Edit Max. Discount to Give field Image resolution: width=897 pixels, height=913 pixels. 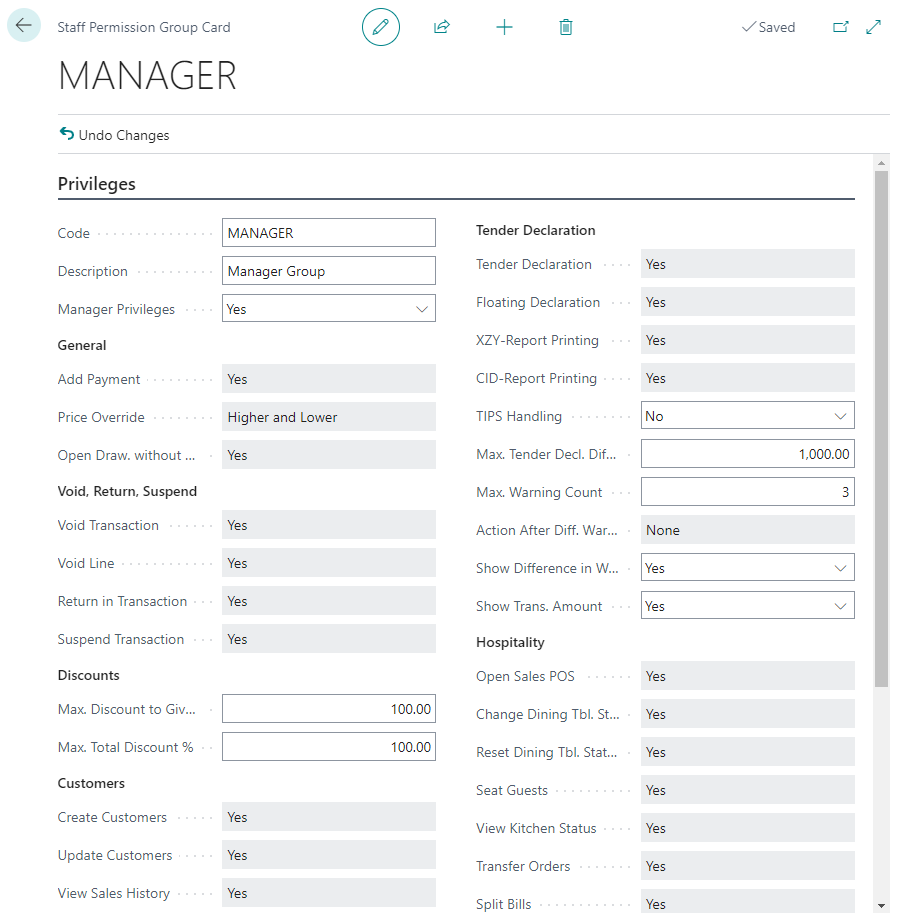(x=329, y=709)
